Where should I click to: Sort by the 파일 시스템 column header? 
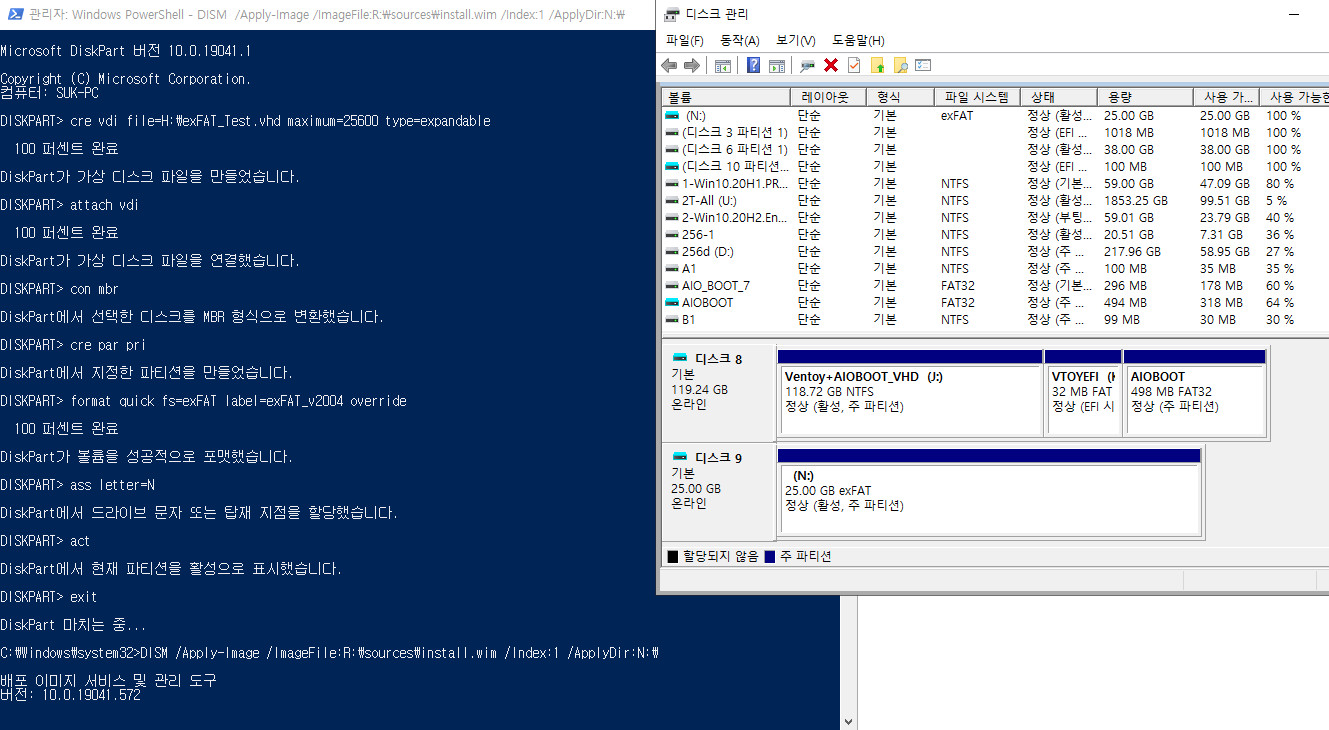pos(978,97)
